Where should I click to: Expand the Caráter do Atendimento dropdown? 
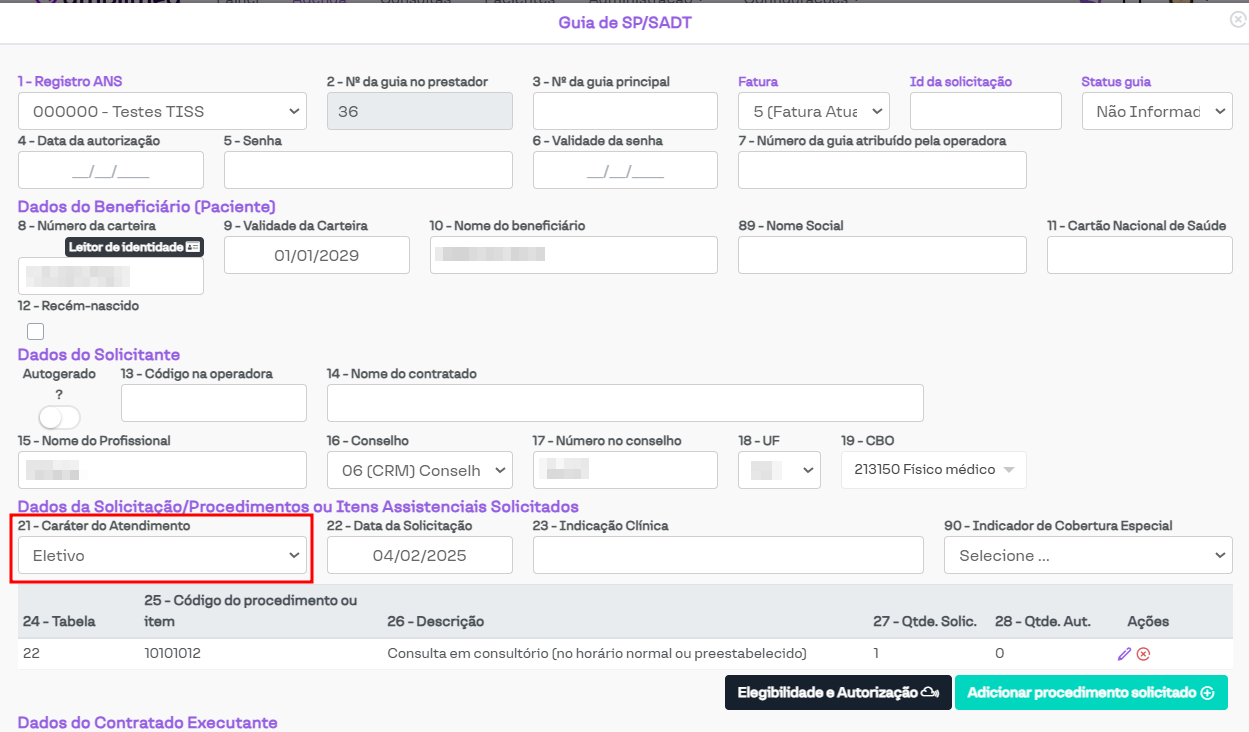tap(162, 555)
